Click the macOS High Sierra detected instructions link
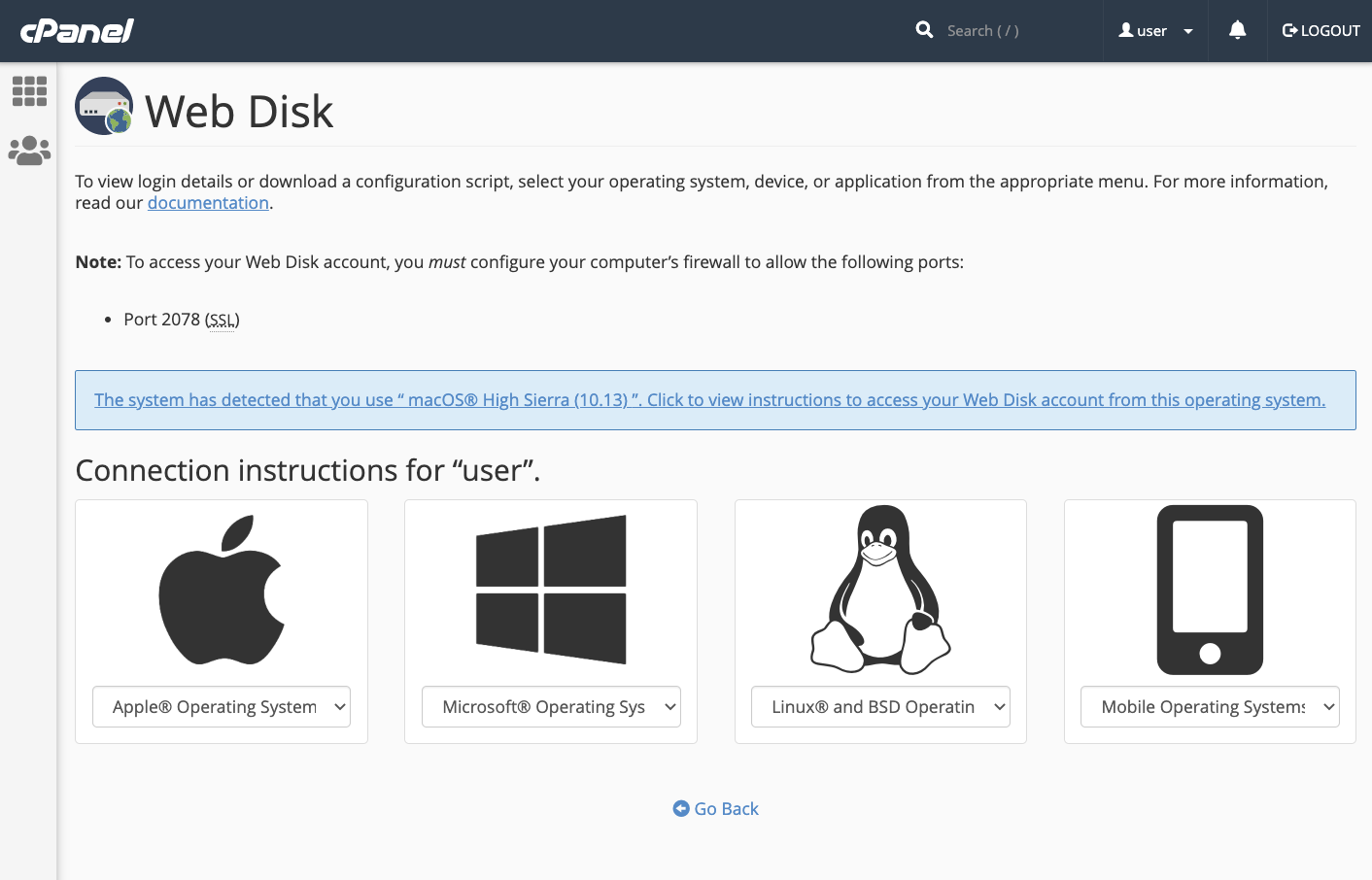Image resolution: width=1372 pixels, height=880 pixels. (x=709, y=400)
